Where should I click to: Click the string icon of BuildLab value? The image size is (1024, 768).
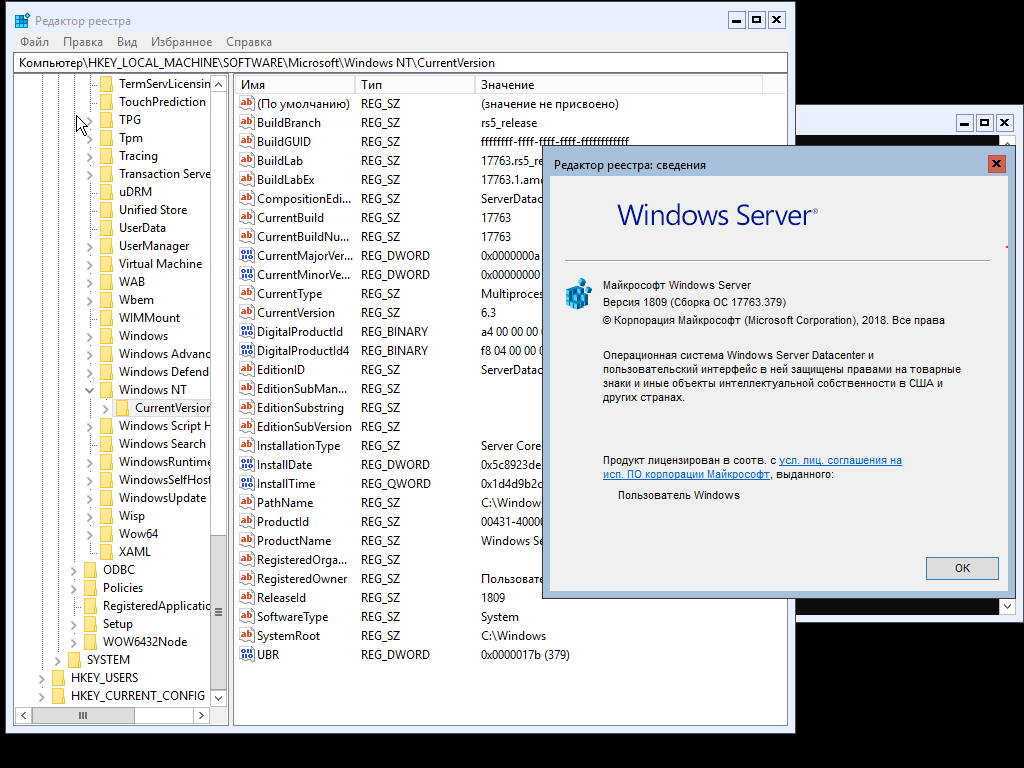pos(246,160)
